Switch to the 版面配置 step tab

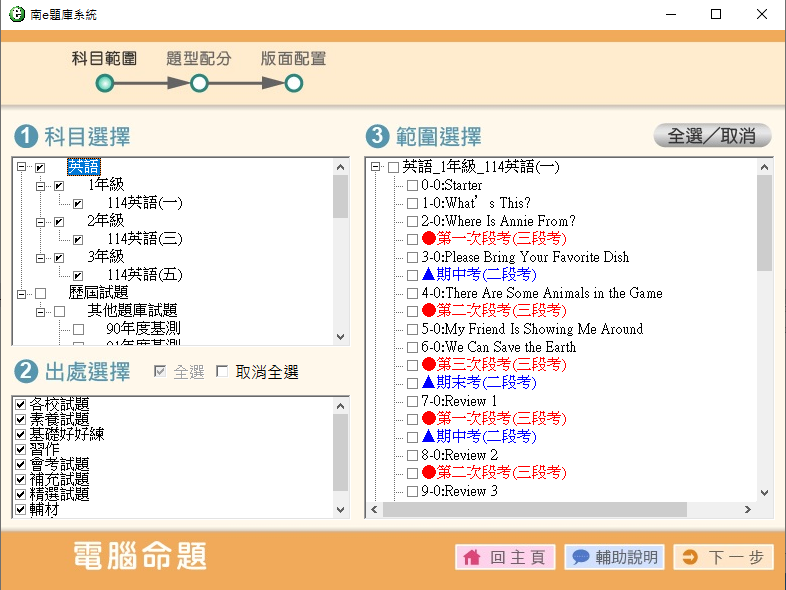(x=293, y=59)
